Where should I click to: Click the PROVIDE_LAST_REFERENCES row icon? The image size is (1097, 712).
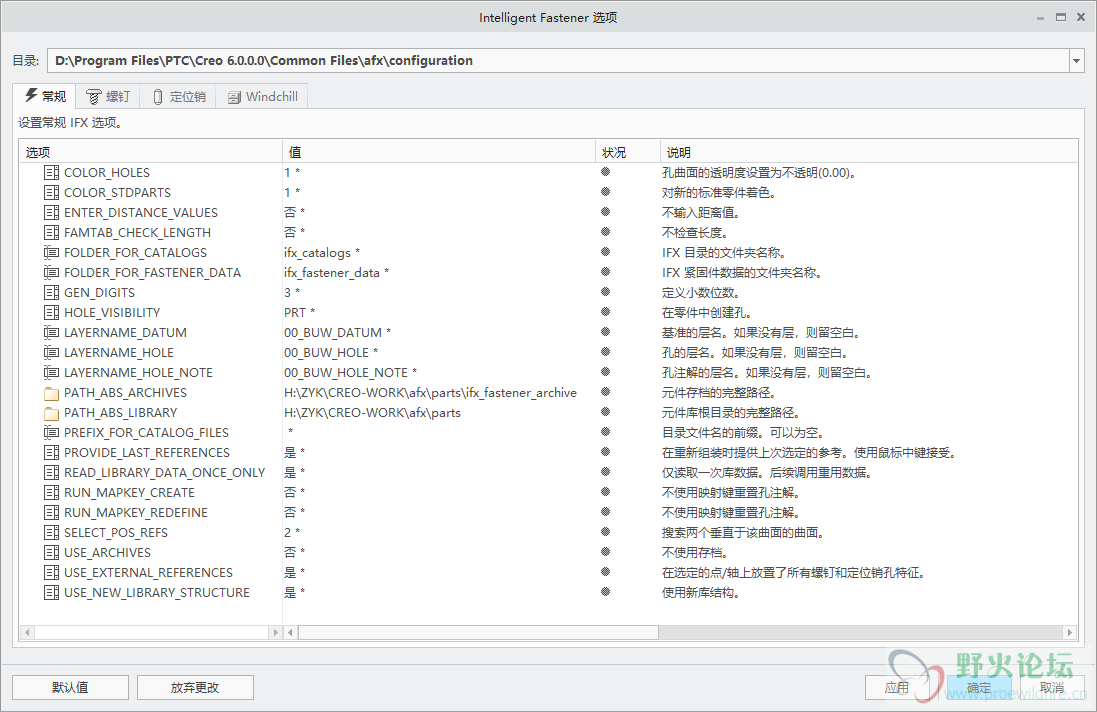click(x=51, y=453)
